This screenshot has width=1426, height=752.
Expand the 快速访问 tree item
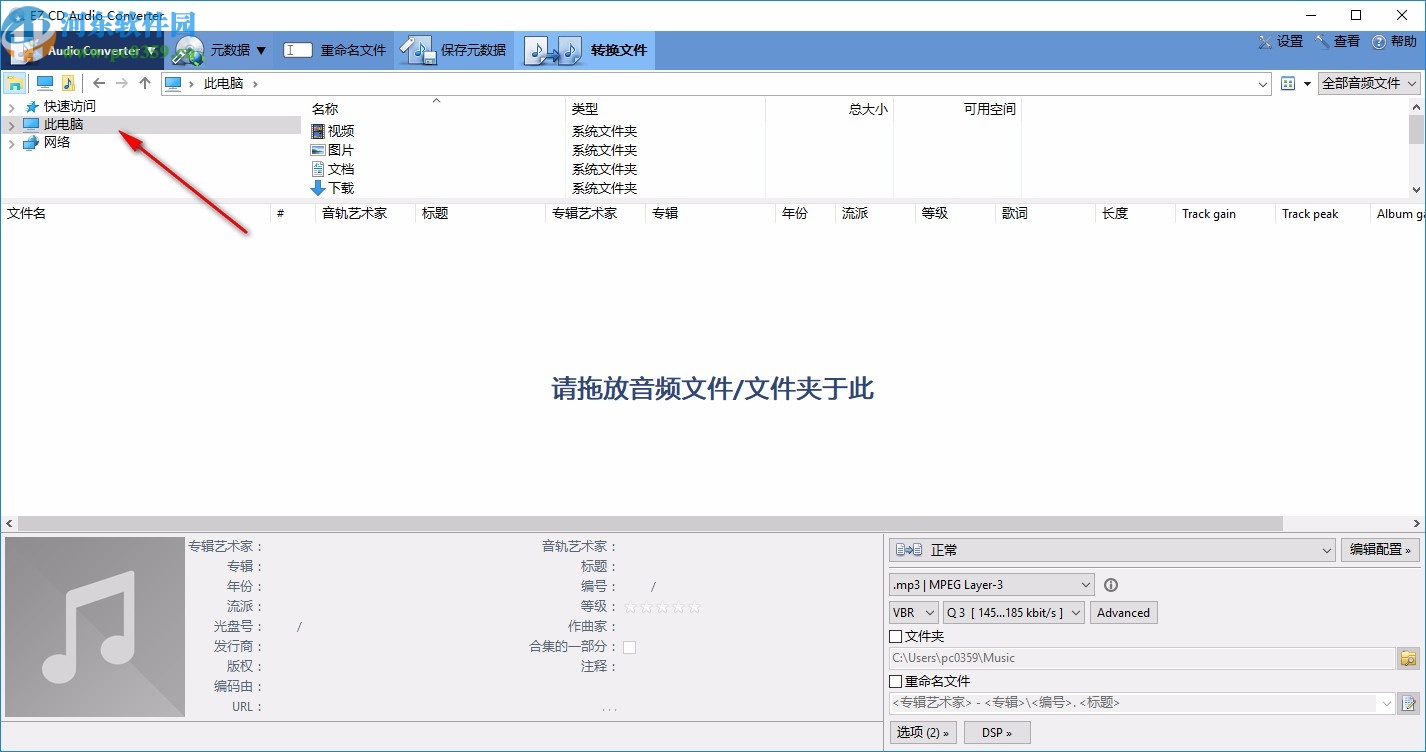tap(10, 105)
